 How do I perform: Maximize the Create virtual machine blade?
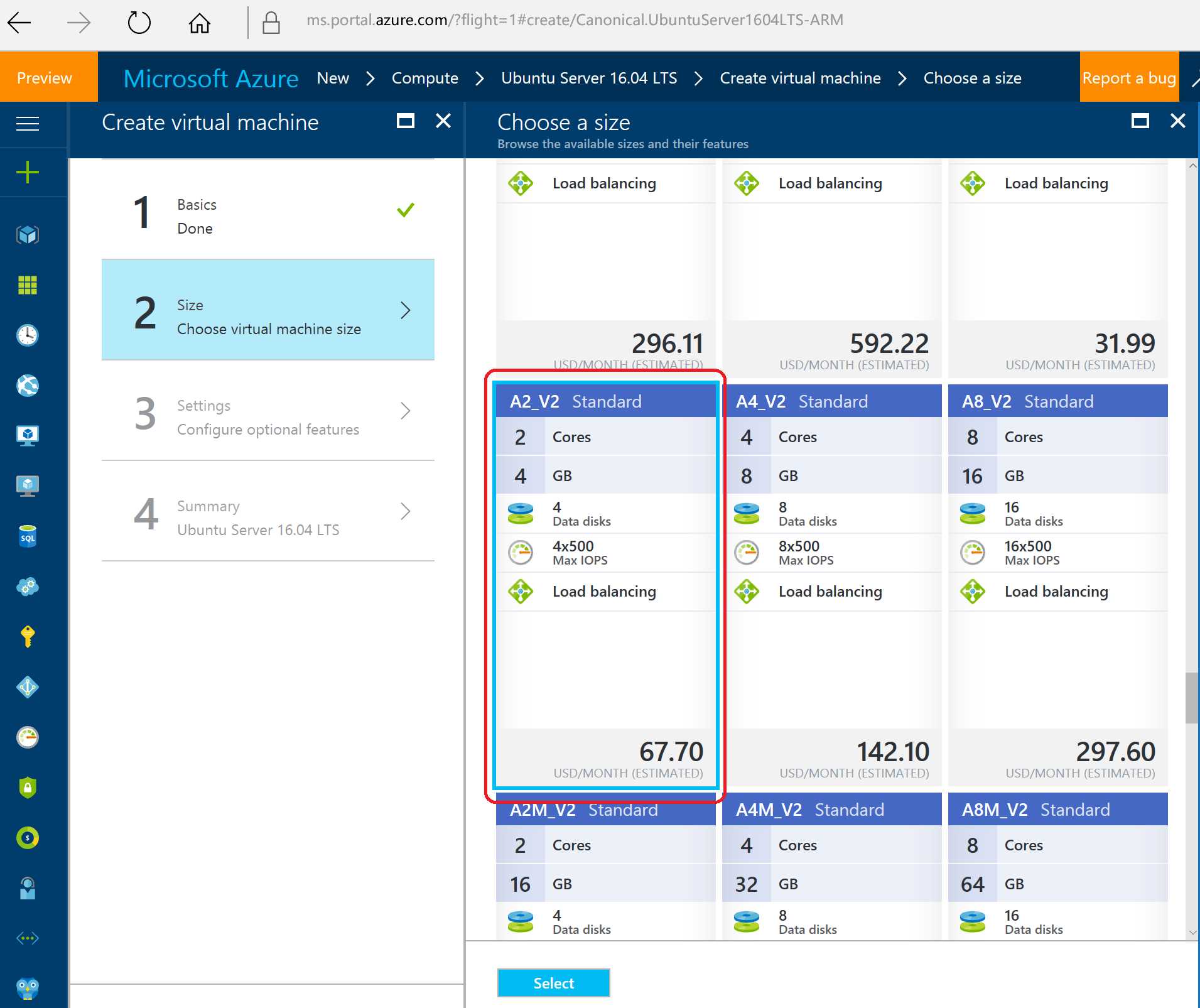pos(406,121)
